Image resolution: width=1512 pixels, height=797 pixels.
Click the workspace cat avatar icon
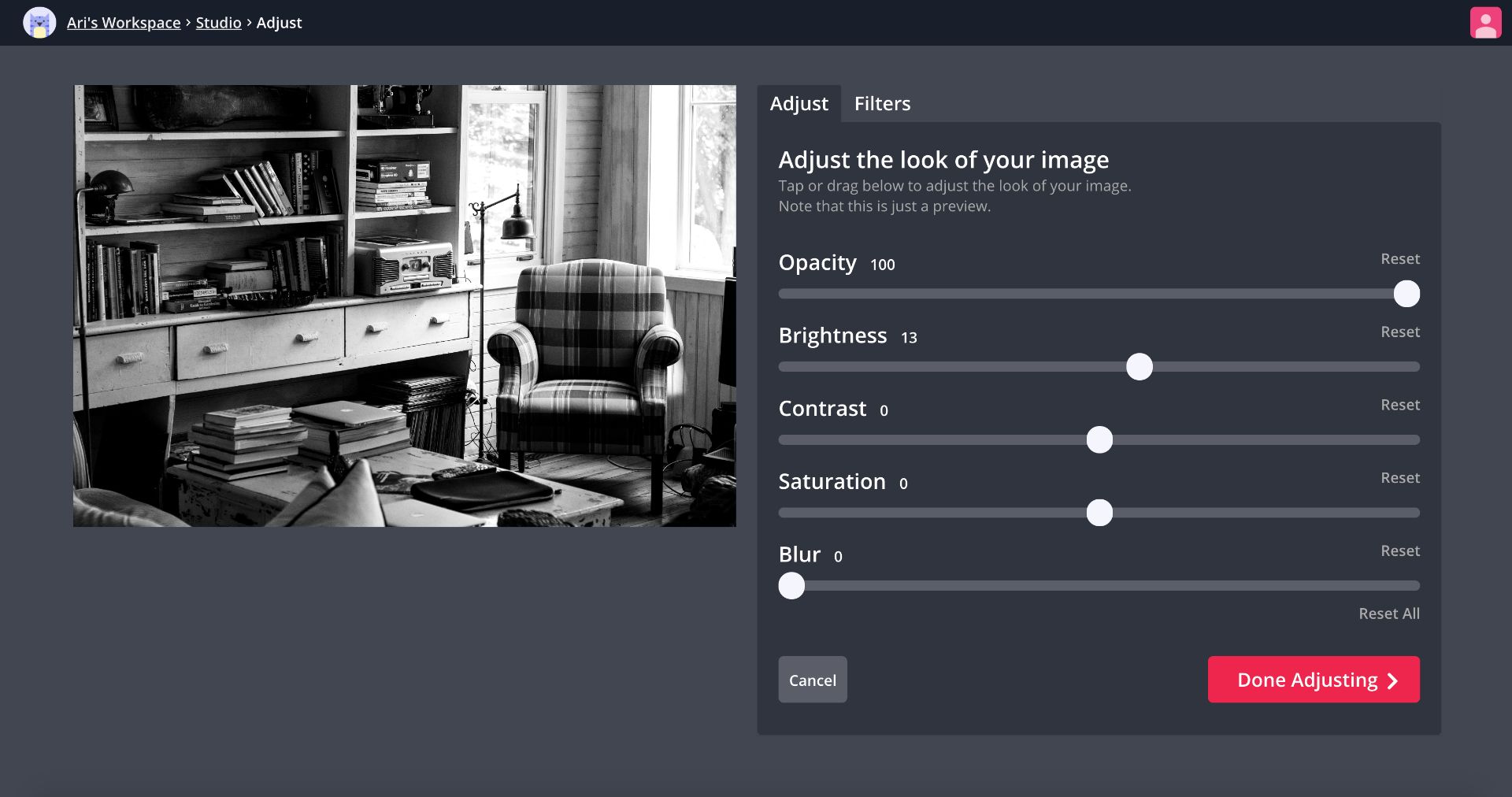pos(39,23)
